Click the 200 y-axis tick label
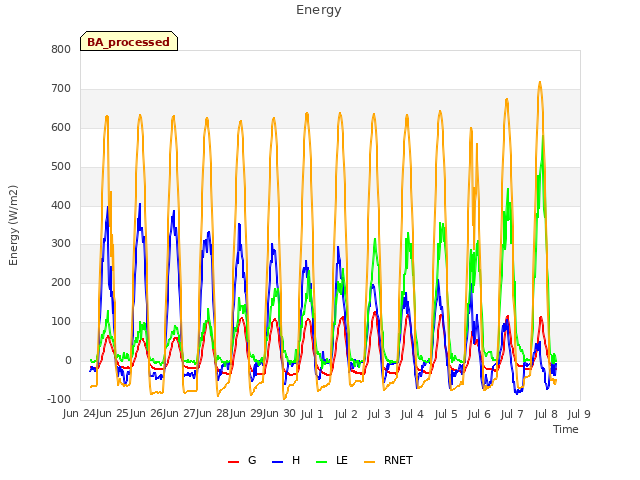Viewport: 640px width, 480px height. pos(61,282)
